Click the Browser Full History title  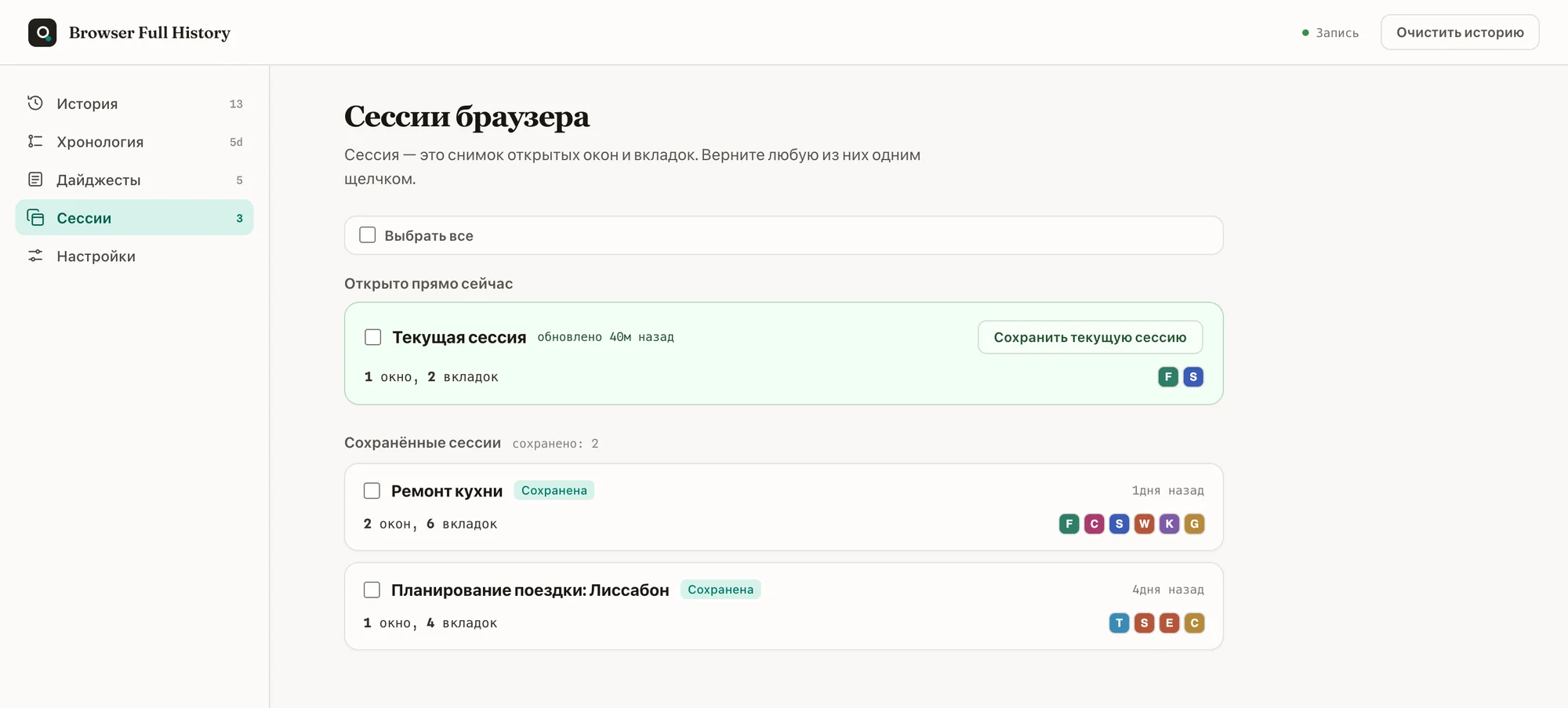coord(150,33)
